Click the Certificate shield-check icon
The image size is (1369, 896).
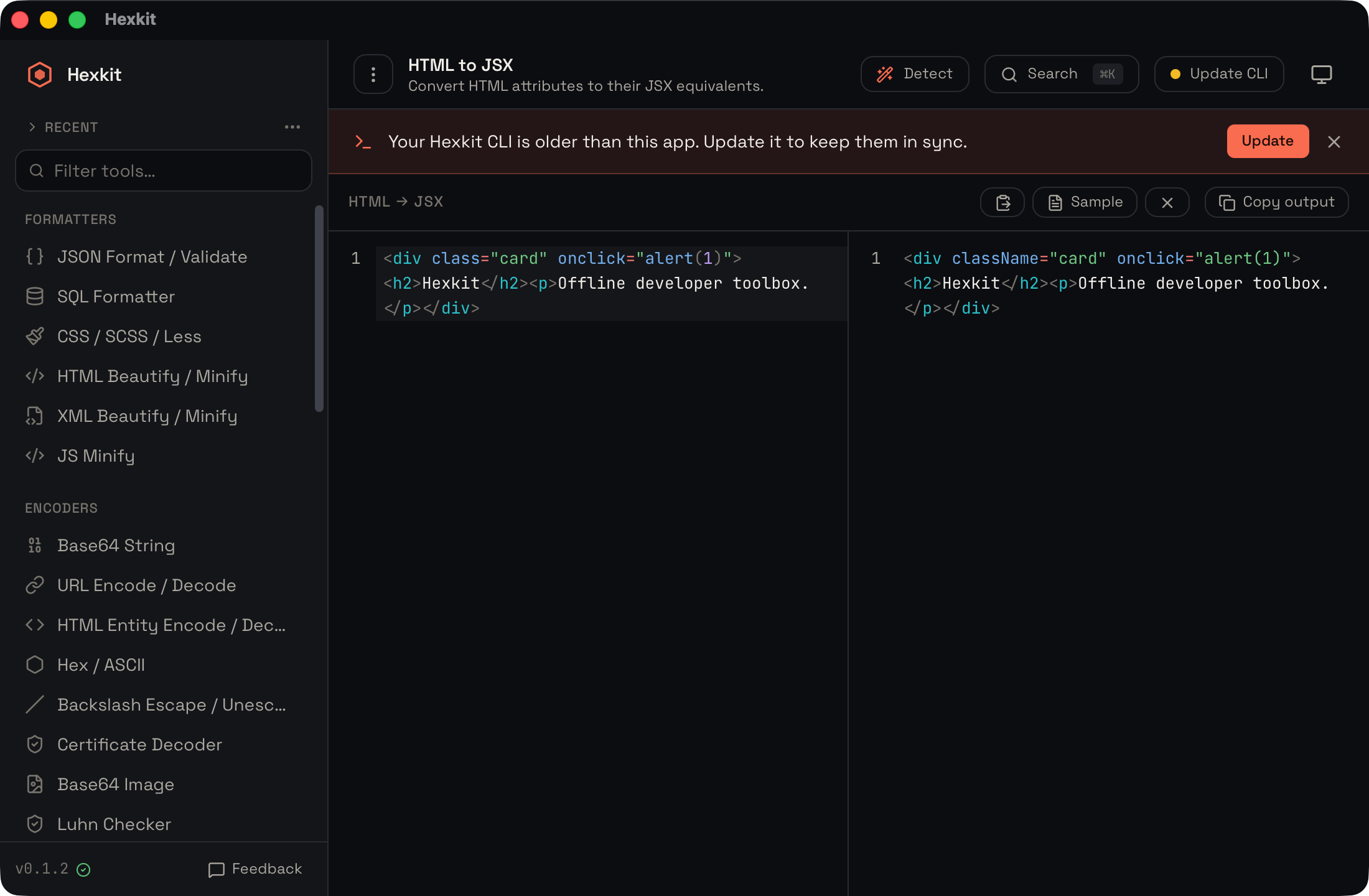(x=35, y=744)
